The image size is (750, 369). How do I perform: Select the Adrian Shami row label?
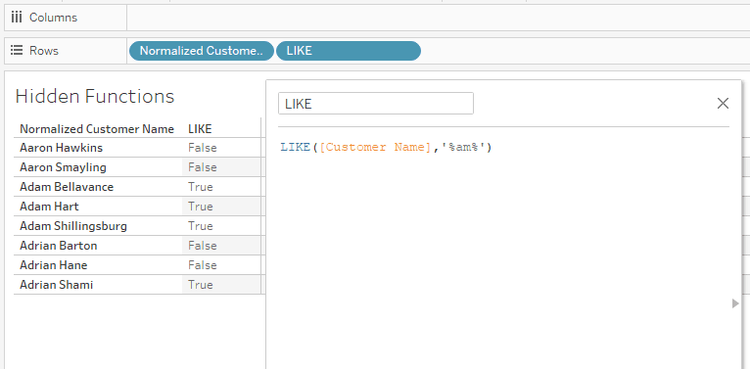click(x=56, y=285)
